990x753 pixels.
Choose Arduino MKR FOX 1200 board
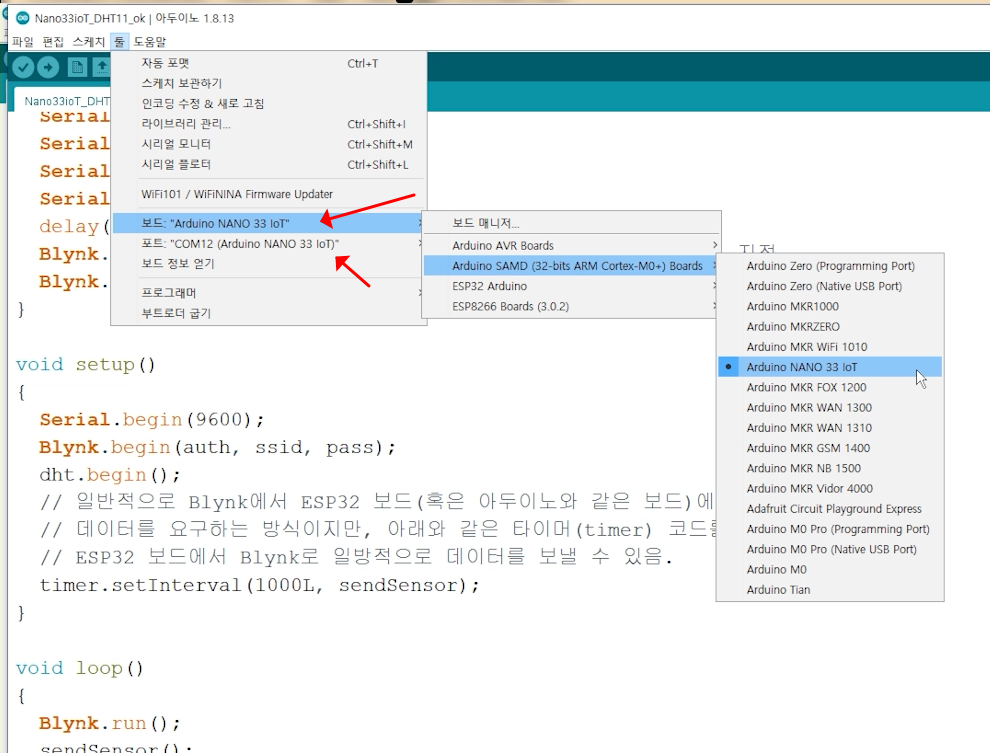tap(830, 387)
